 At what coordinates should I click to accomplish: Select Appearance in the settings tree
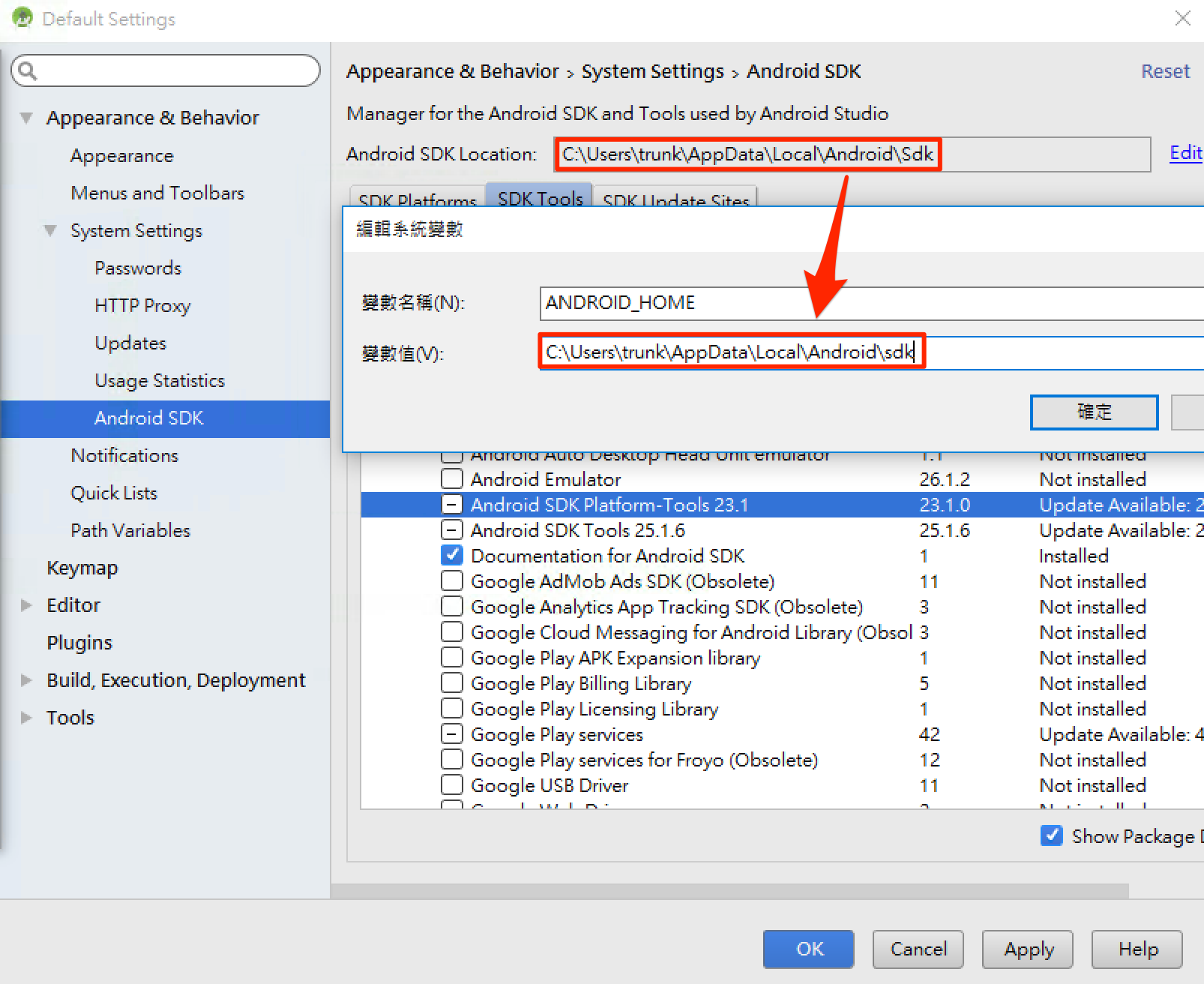122,155
